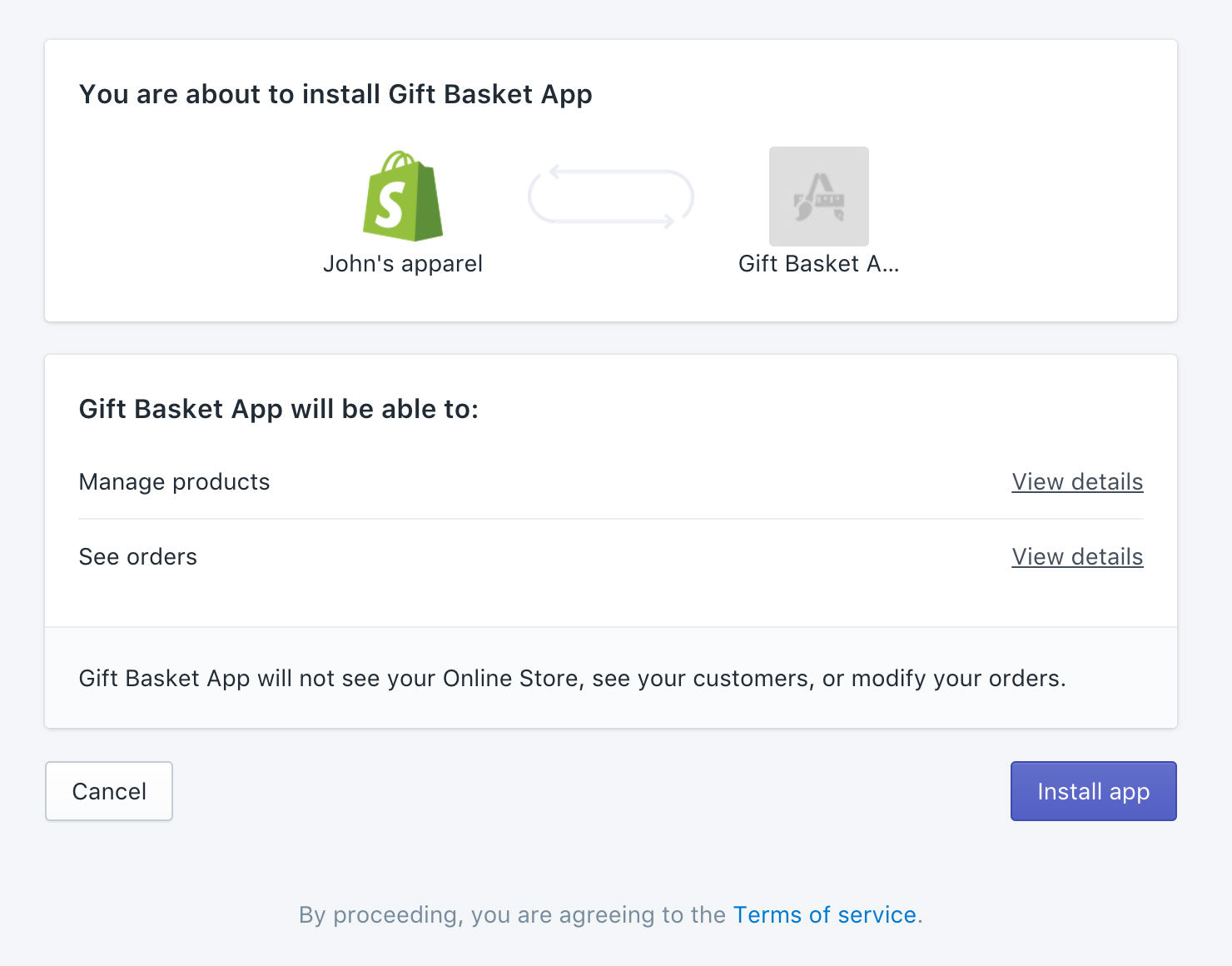
Task: Click the truncated Gift Basket A... app name
Action: click(x=818, y=264)
